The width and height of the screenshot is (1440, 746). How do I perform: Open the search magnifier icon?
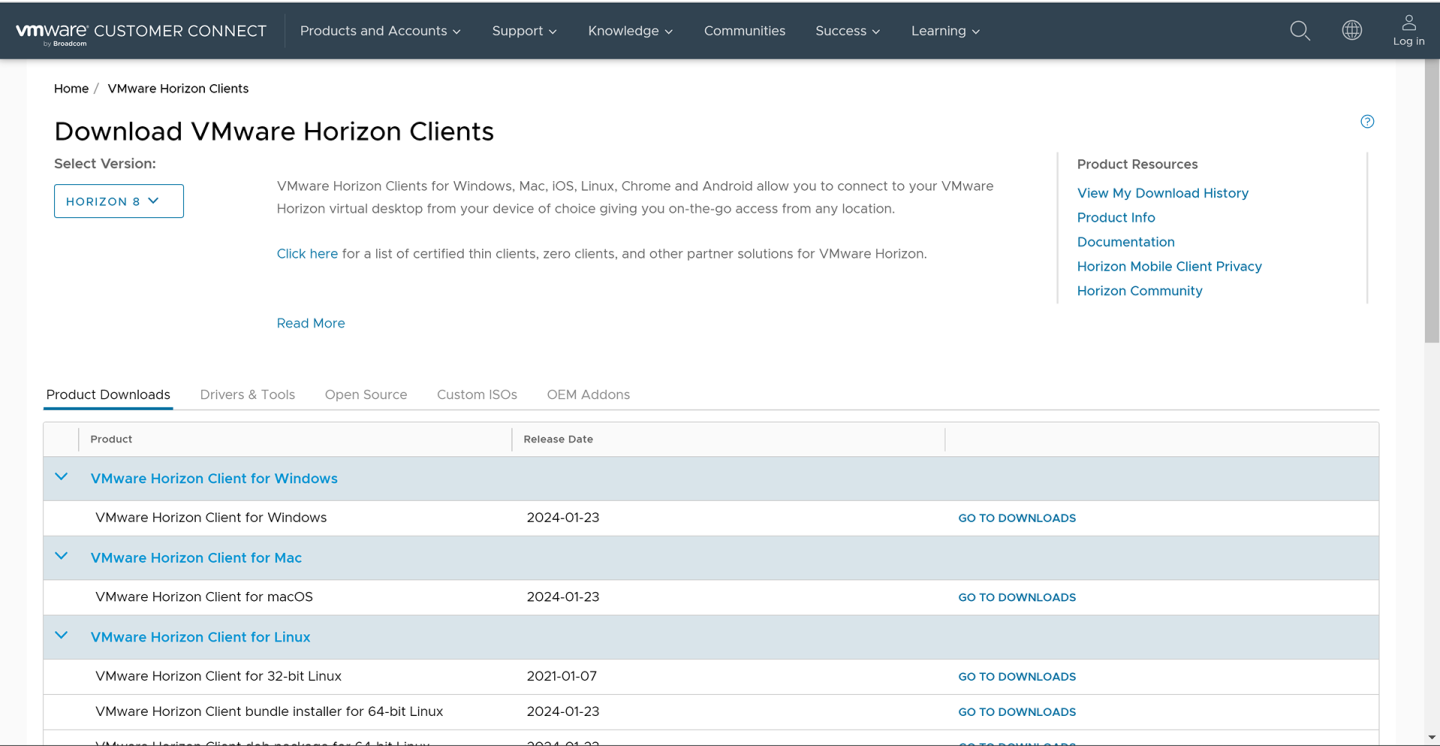pos(1300,30)
